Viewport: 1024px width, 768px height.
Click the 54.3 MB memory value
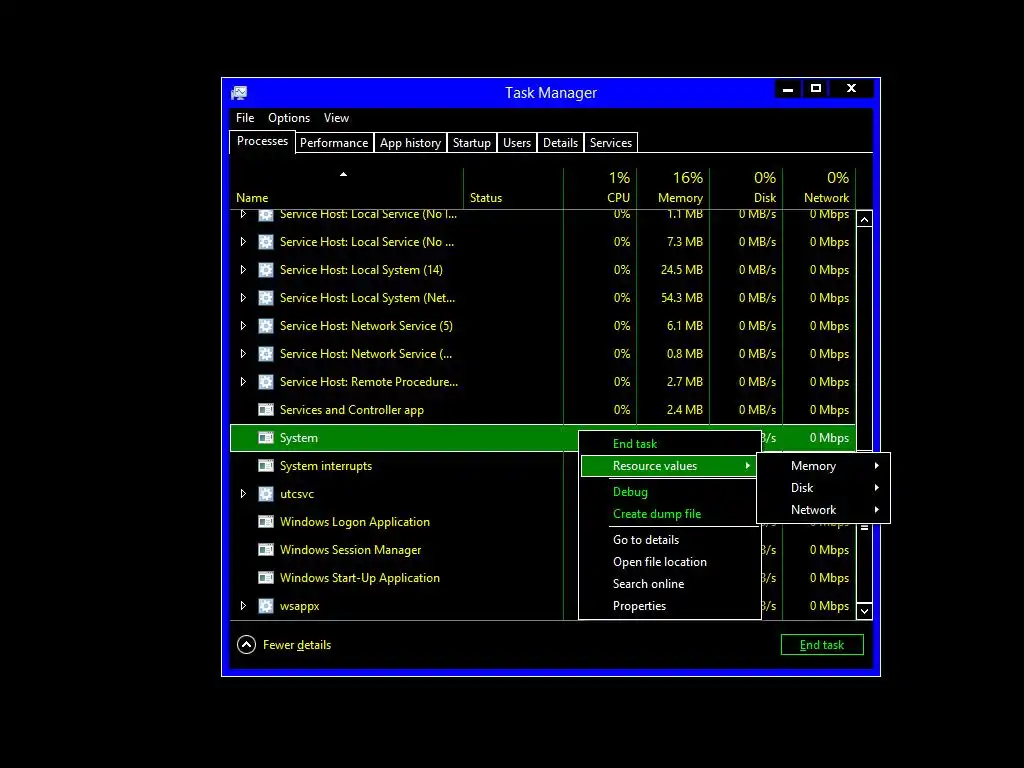coord(682,298)
